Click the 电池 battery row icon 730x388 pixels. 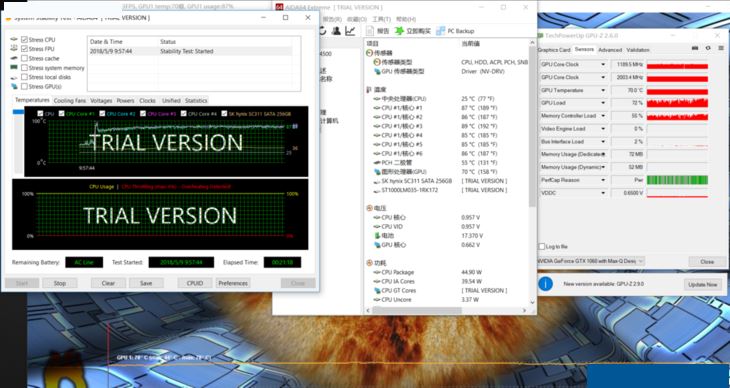(x=377, y=236)
